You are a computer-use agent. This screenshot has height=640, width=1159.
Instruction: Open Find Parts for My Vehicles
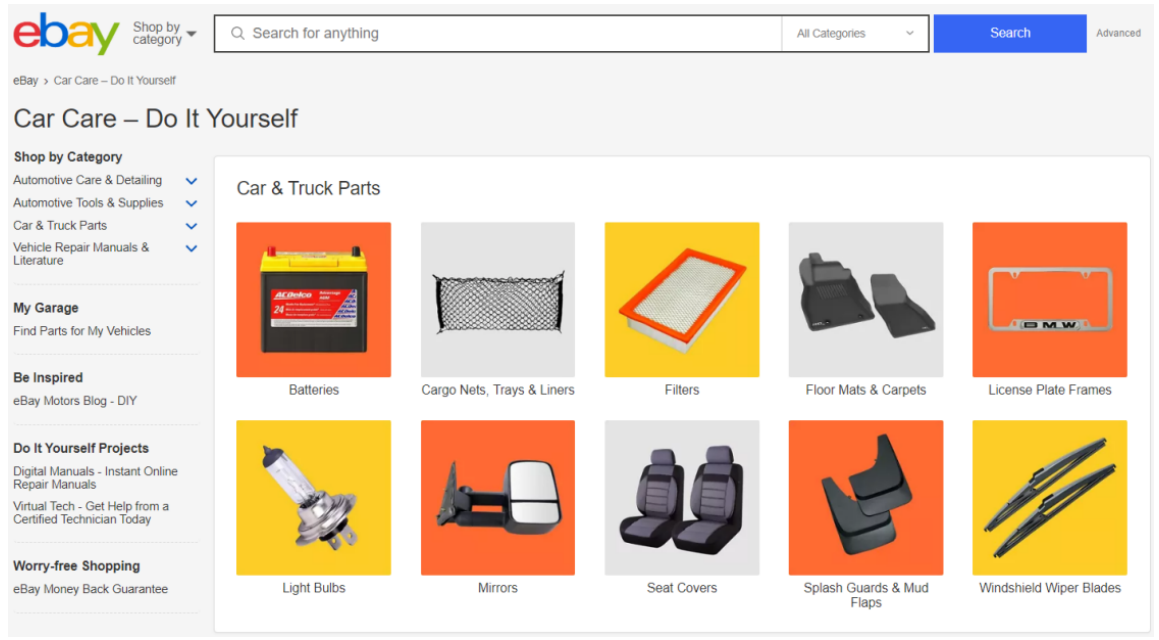coord(82,331)
